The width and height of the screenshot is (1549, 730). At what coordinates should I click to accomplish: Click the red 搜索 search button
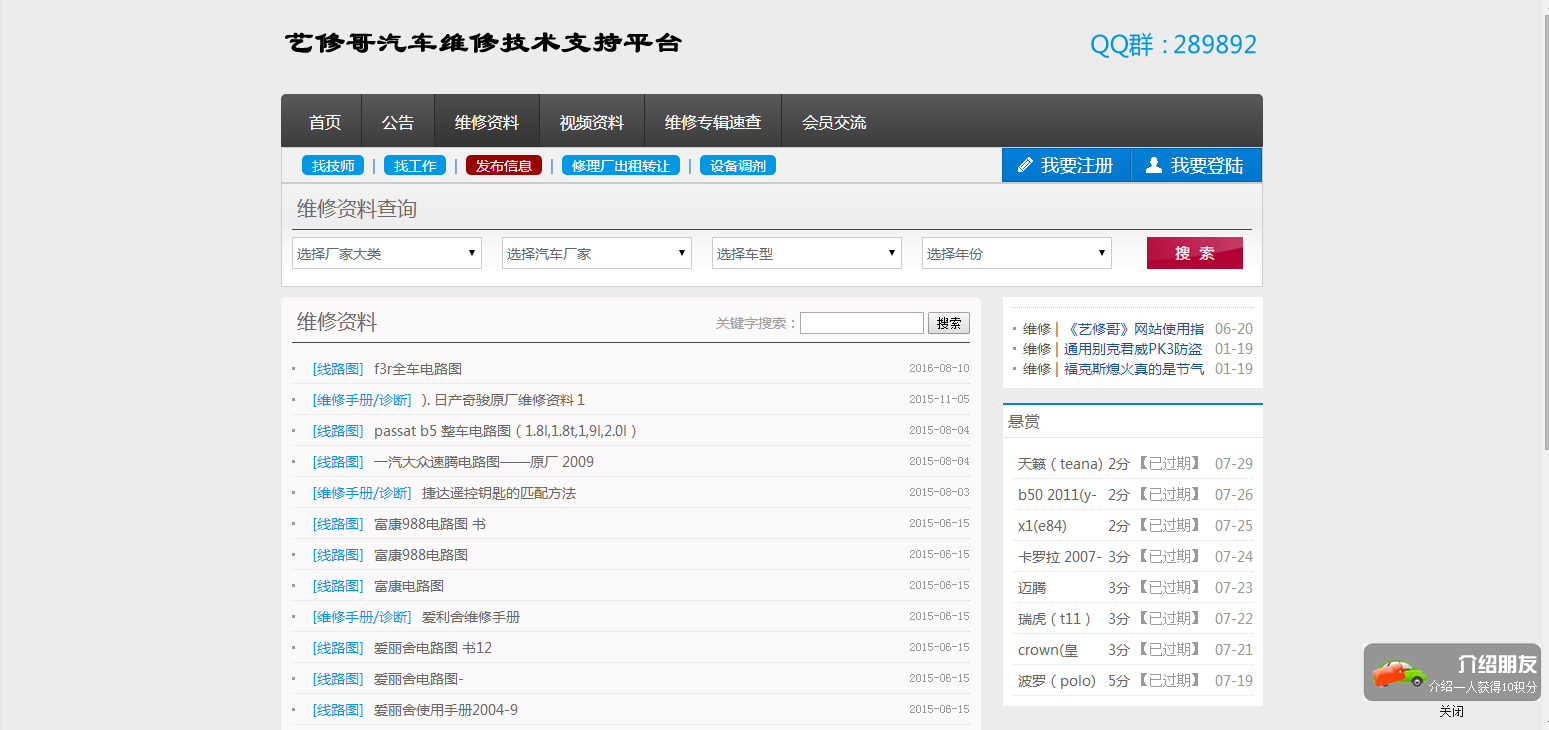point(1195,253)
